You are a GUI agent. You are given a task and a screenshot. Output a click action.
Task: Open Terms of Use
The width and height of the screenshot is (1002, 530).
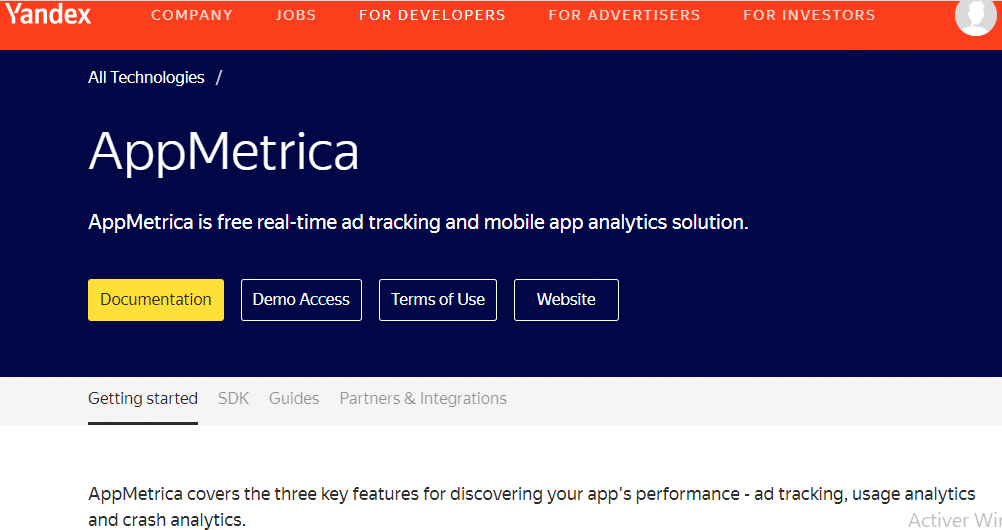pyautogui.click(x=438, y=300)
